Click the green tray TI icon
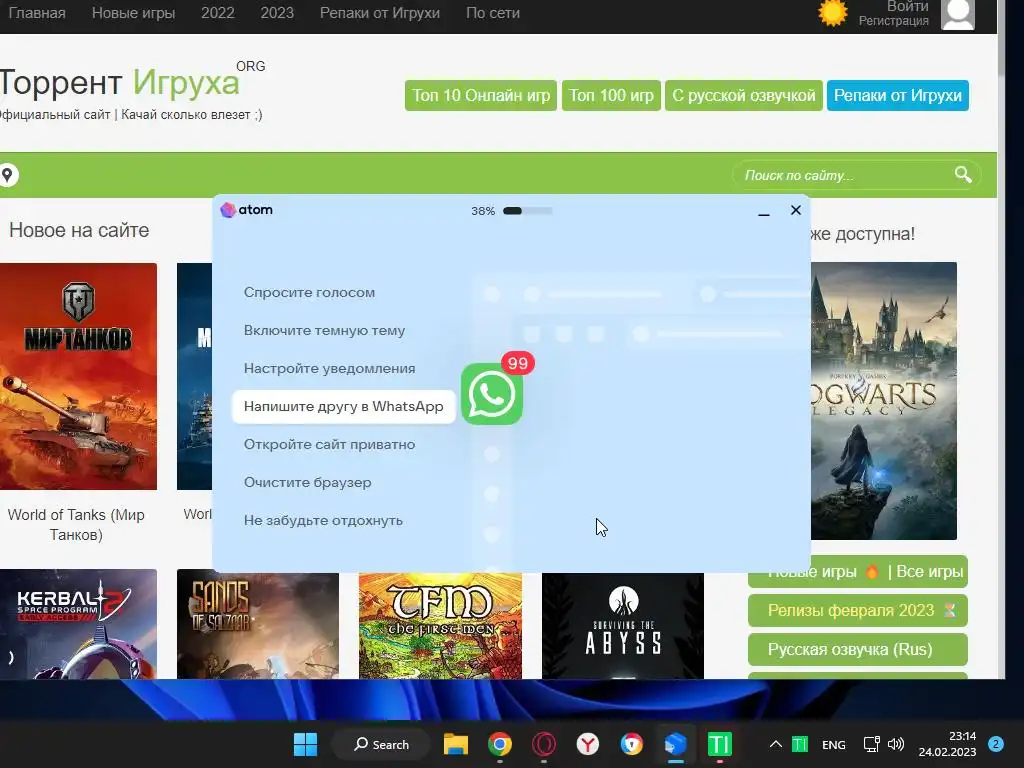This screenshot has height=768, width=1024. tap(800, 744)
